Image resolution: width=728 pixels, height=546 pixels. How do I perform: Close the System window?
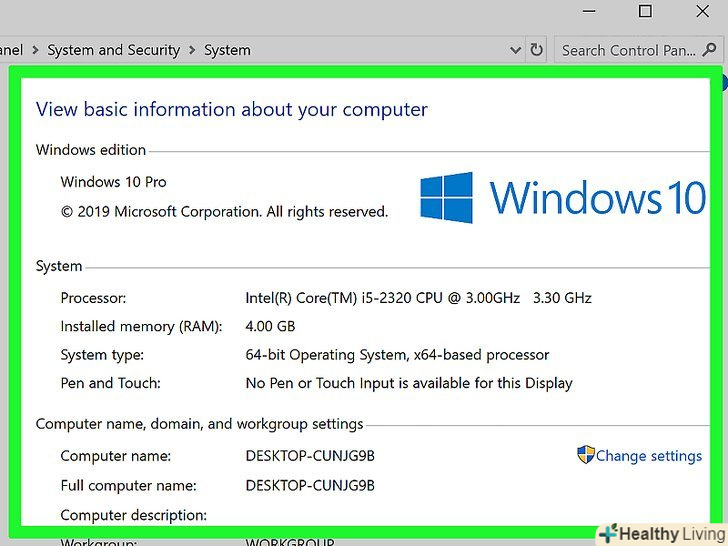tap(703, 11)
